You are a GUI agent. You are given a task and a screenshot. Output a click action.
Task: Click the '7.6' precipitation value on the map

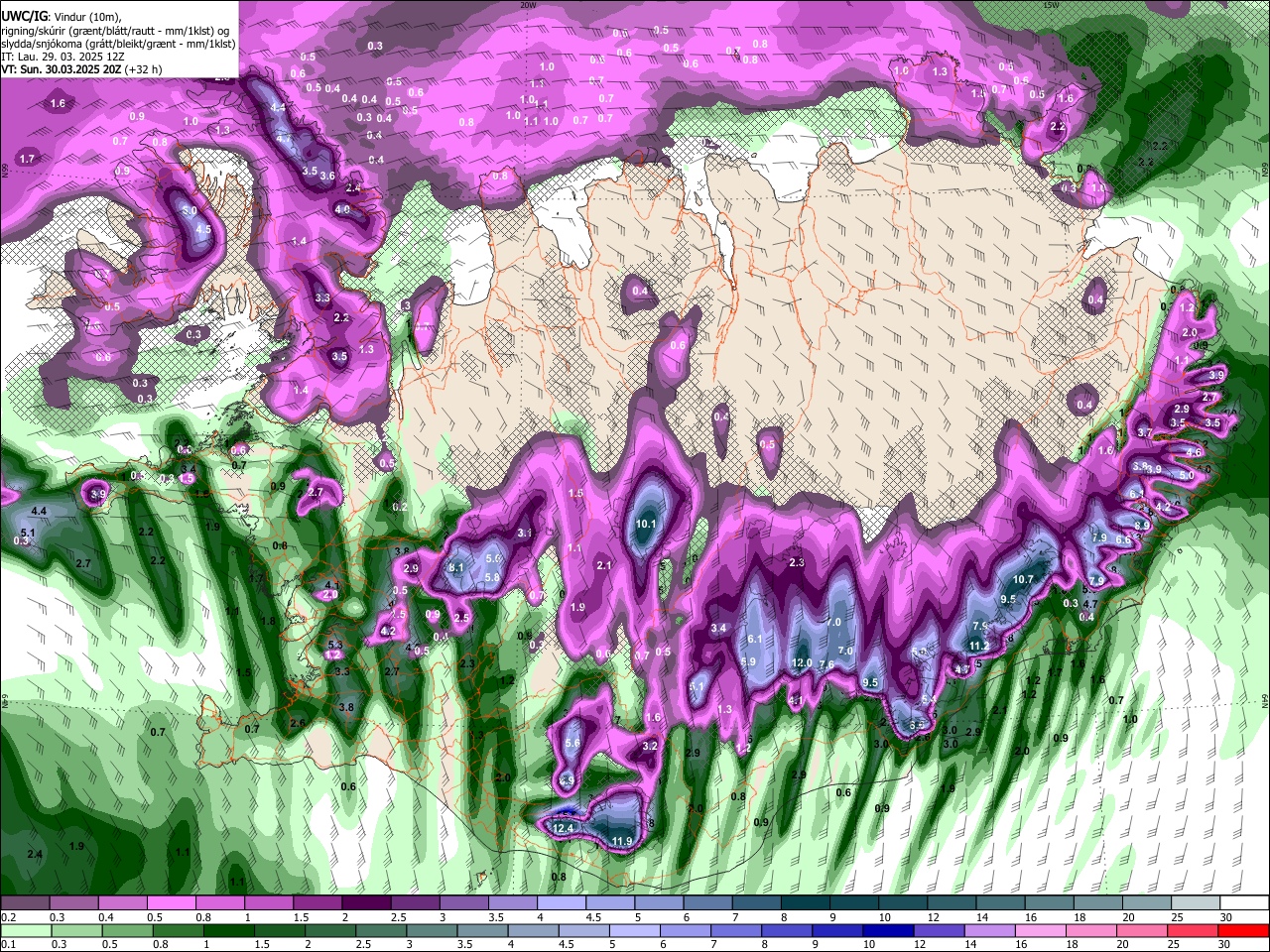coord(826,663)
